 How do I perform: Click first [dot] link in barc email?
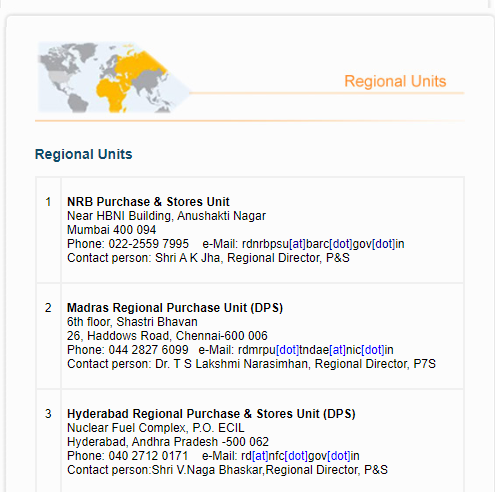point(341,244)
